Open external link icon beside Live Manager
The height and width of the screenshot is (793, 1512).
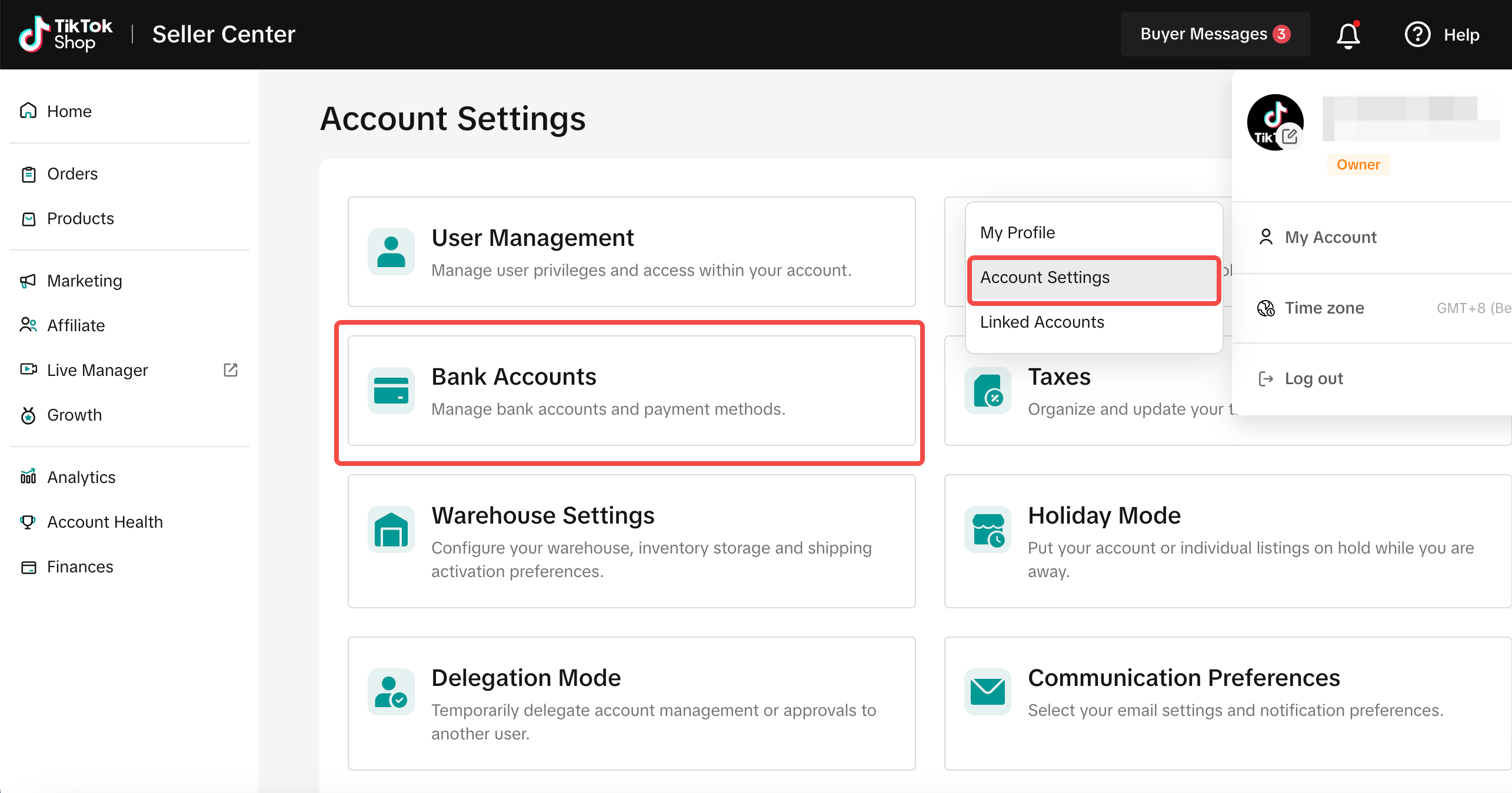pos(231,370)
